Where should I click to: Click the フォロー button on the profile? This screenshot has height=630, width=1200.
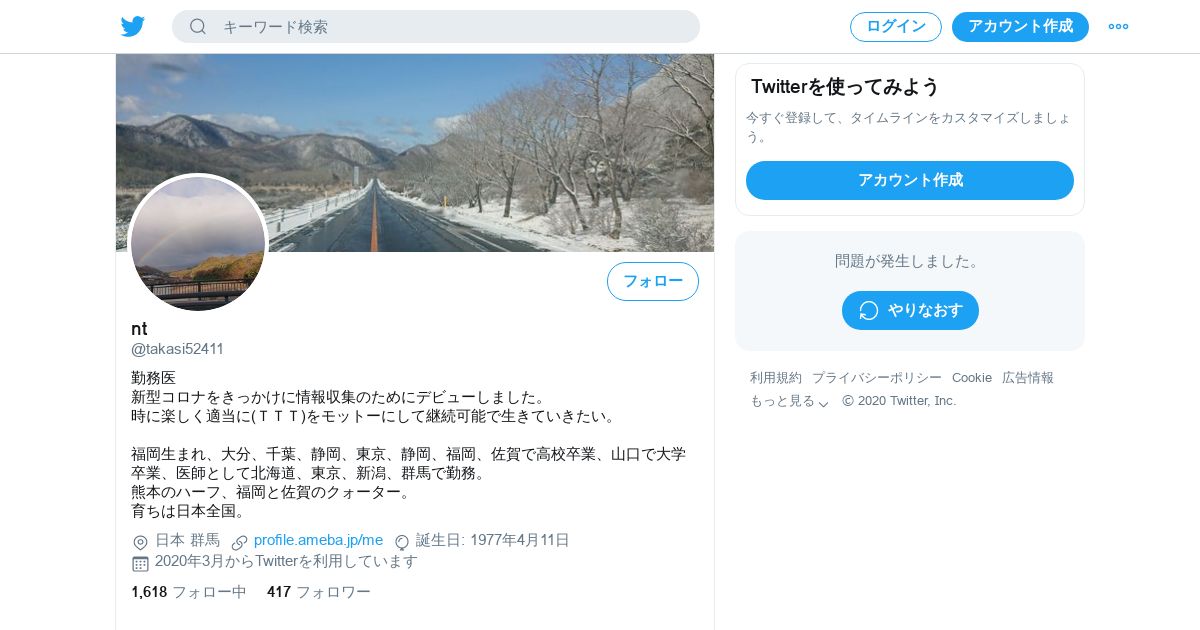[x=653, y=281]
